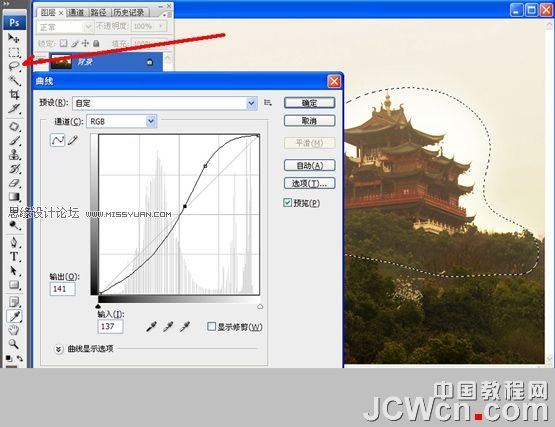Toggle lock transparent pixels
Screen dimensions: 555x427
pos(63,44)
